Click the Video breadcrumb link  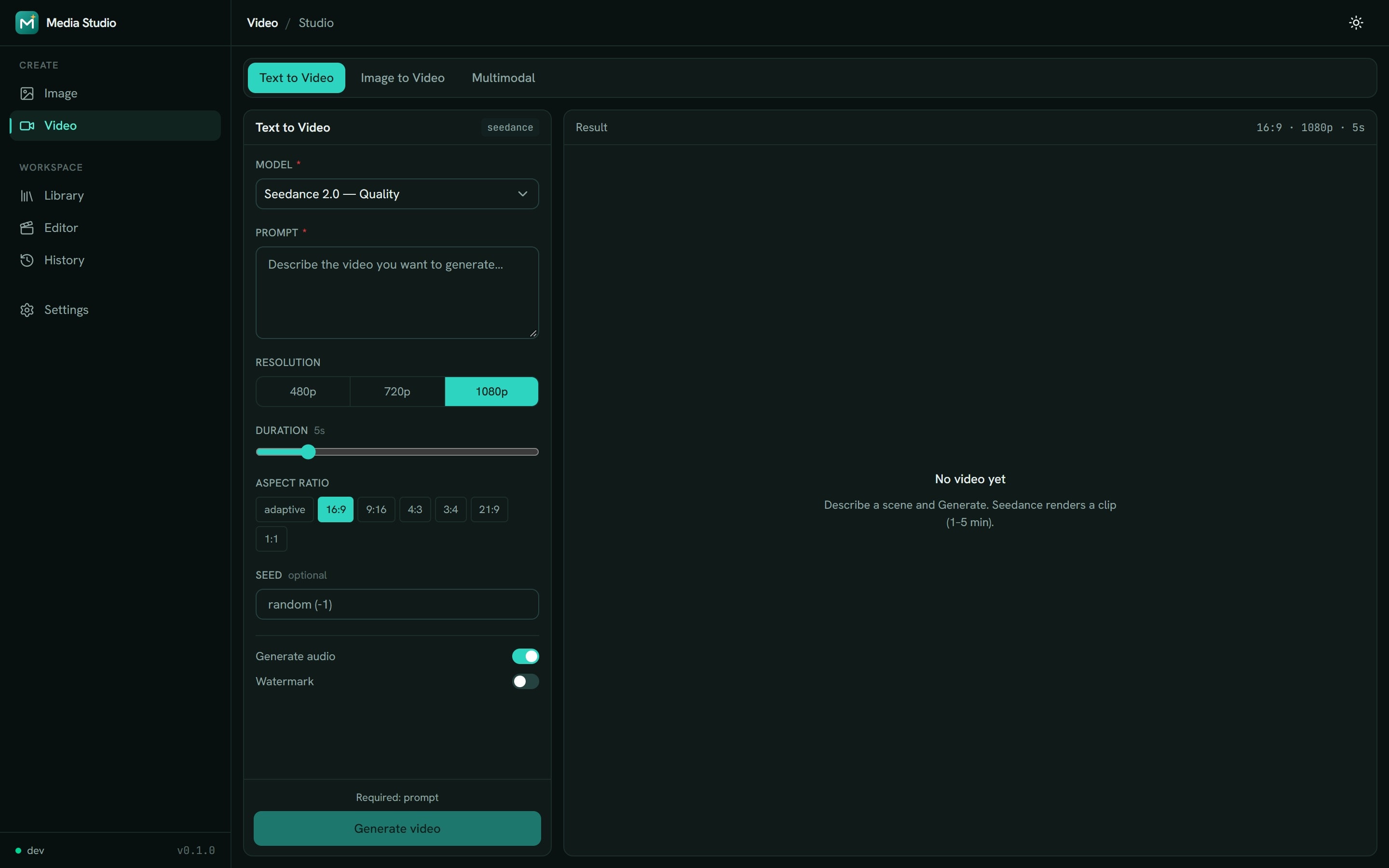pyautogui.click(x=262, y=22)
